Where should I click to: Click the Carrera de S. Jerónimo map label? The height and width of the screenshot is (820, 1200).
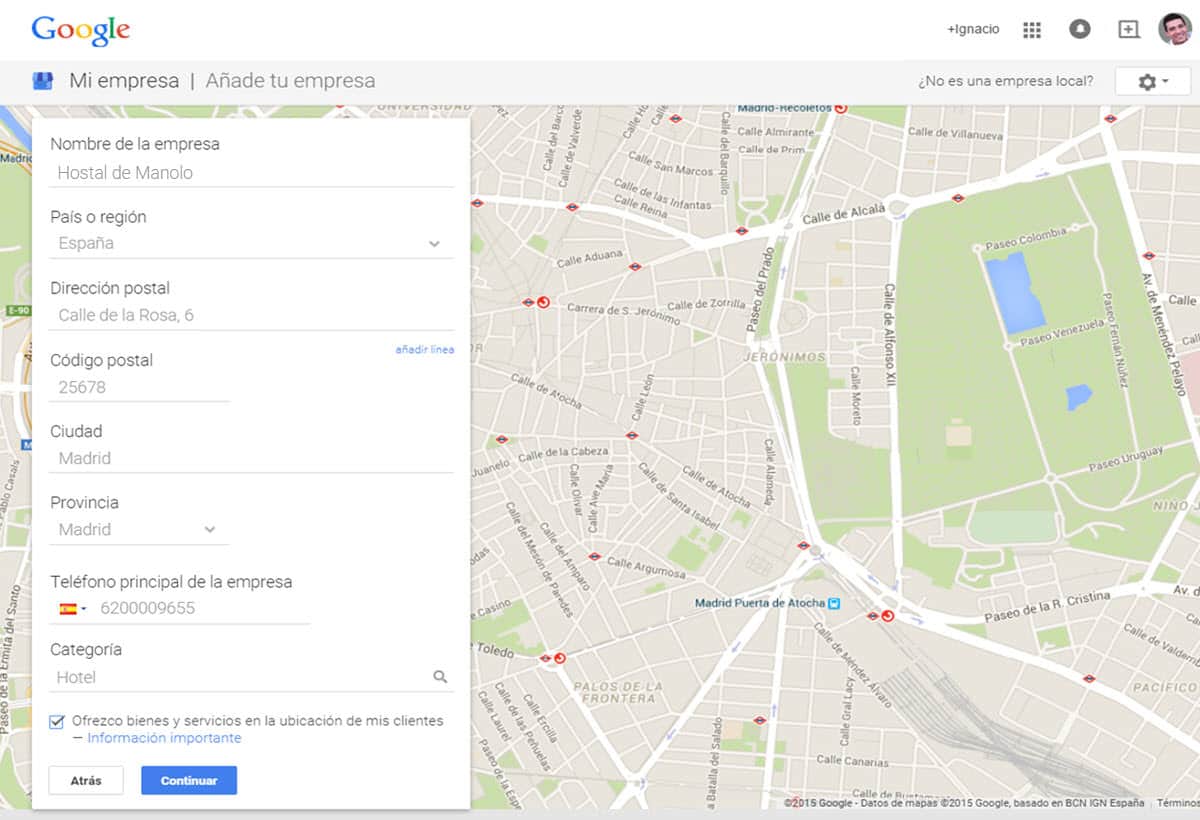tap(624, 313)
